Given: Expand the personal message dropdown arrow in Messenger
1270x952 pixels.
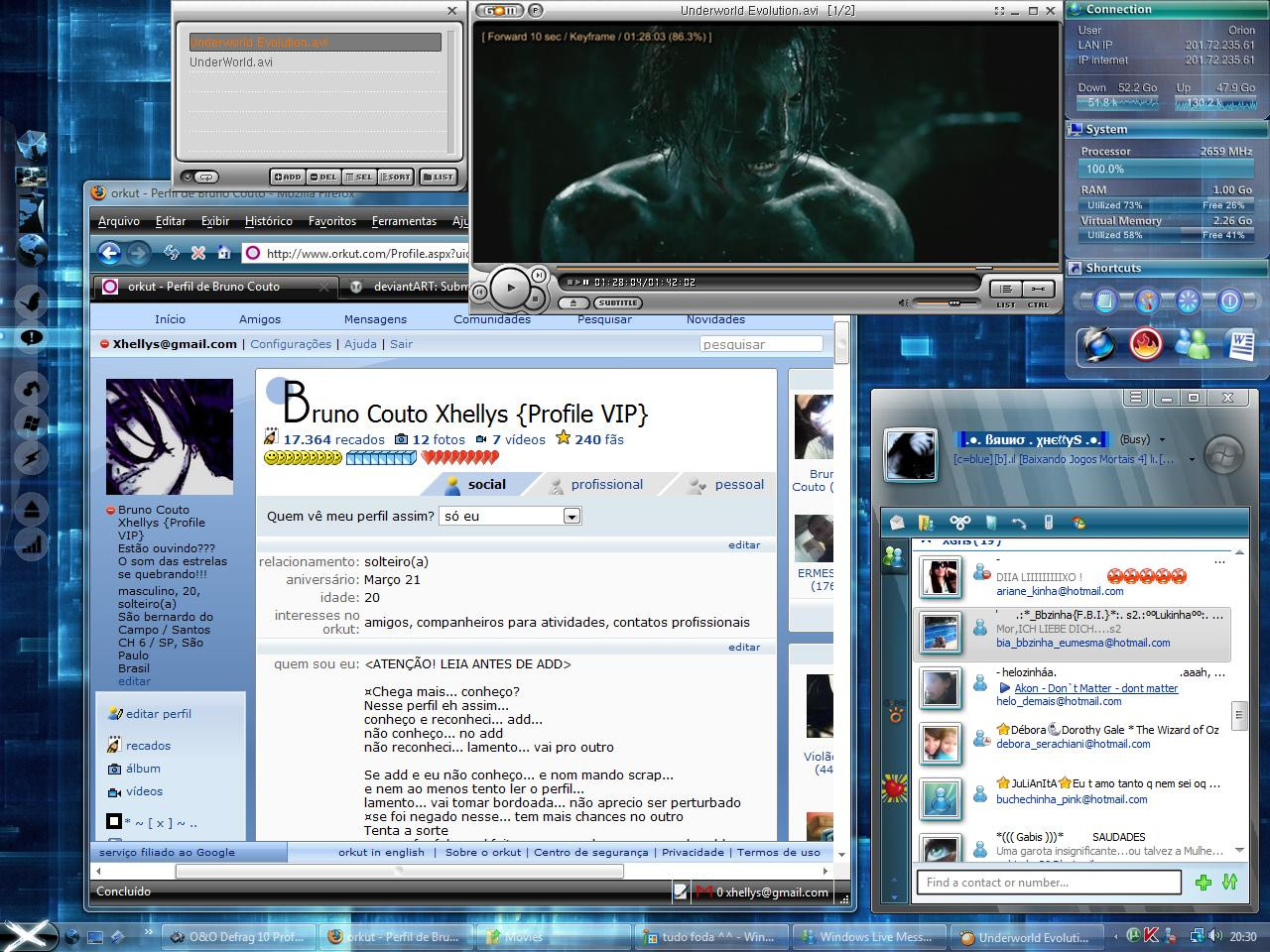Looking at the screenshot, I should [x=1192, y=459].
